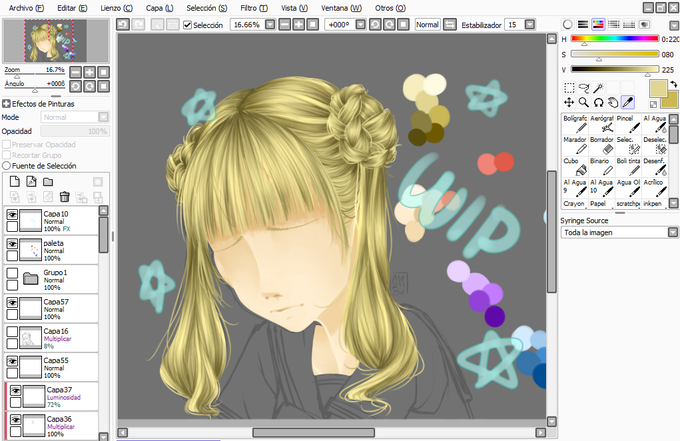This screenshot has width=680, height=441.
Task: Show the Grupo1 folder
Action: (12, 273)
